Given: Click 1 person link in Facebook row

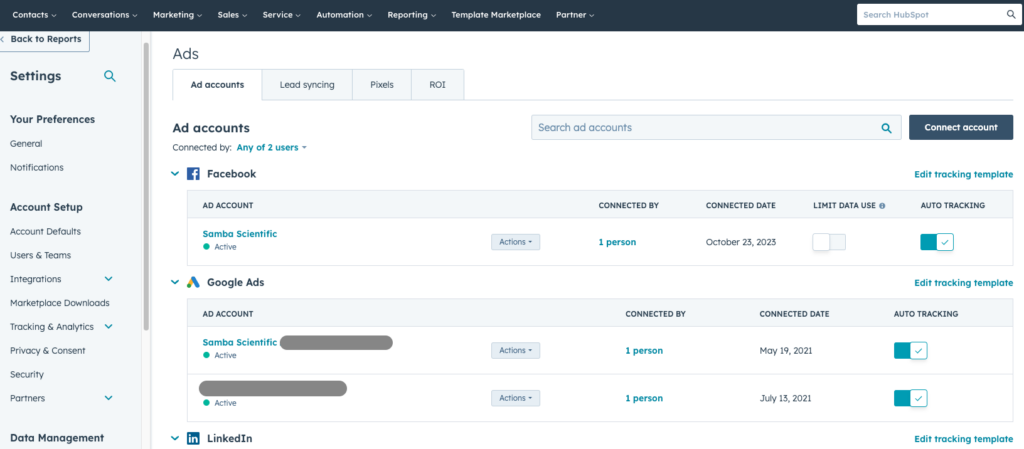Looking at the screenshot, I should tap(617, 242).
